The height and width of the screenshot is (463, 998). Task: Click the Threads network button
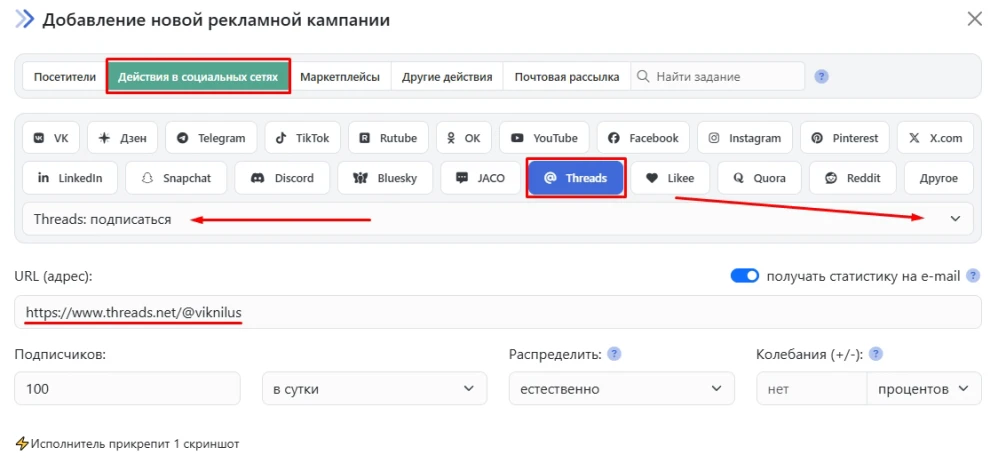pyautogui.click(x=576, y=178)
